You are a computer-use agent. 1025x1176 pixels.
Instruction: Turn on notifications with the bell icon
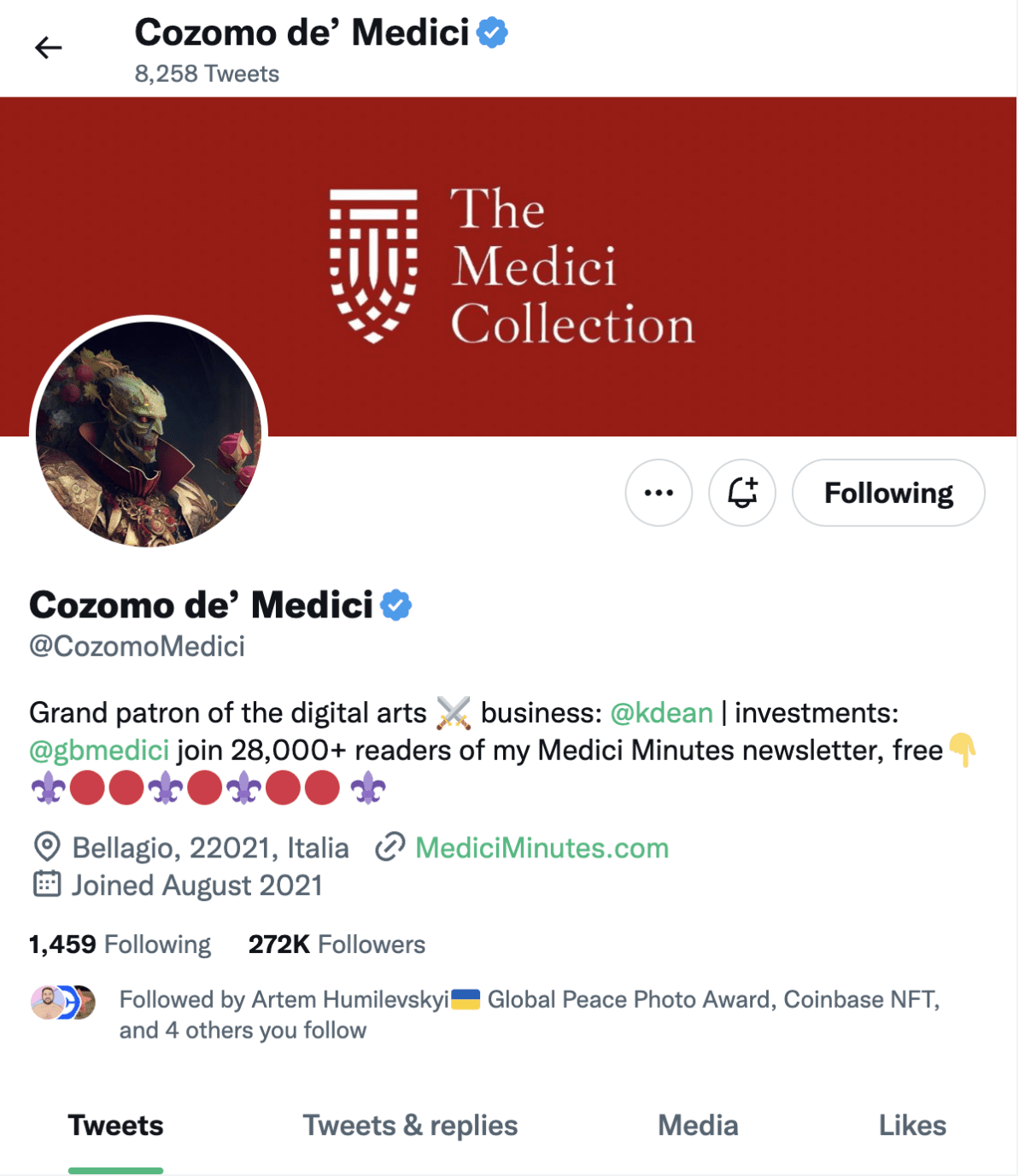pos(741,493)
